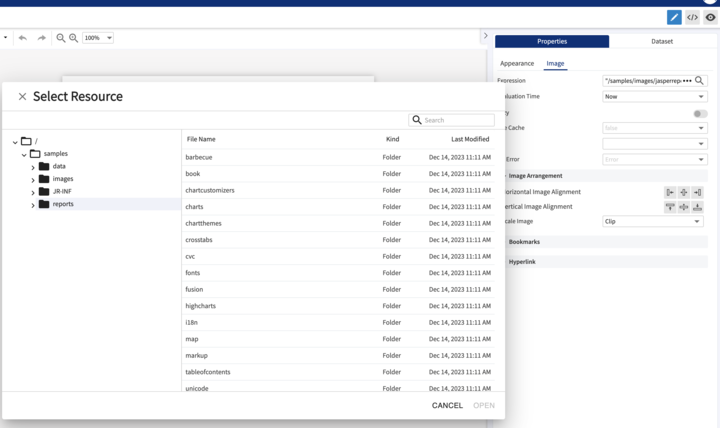This screenshot has height=428, width=720.
Task: Expand the reports folder node
Action: (33, 205)
